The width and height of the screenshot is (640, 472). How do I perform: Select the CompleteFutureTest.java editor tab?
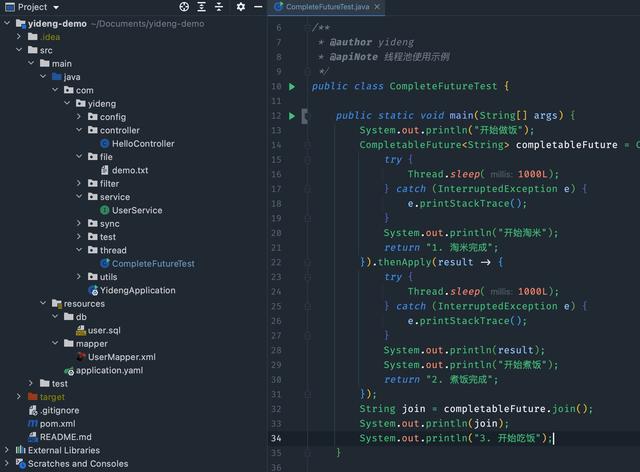[327, 7]
